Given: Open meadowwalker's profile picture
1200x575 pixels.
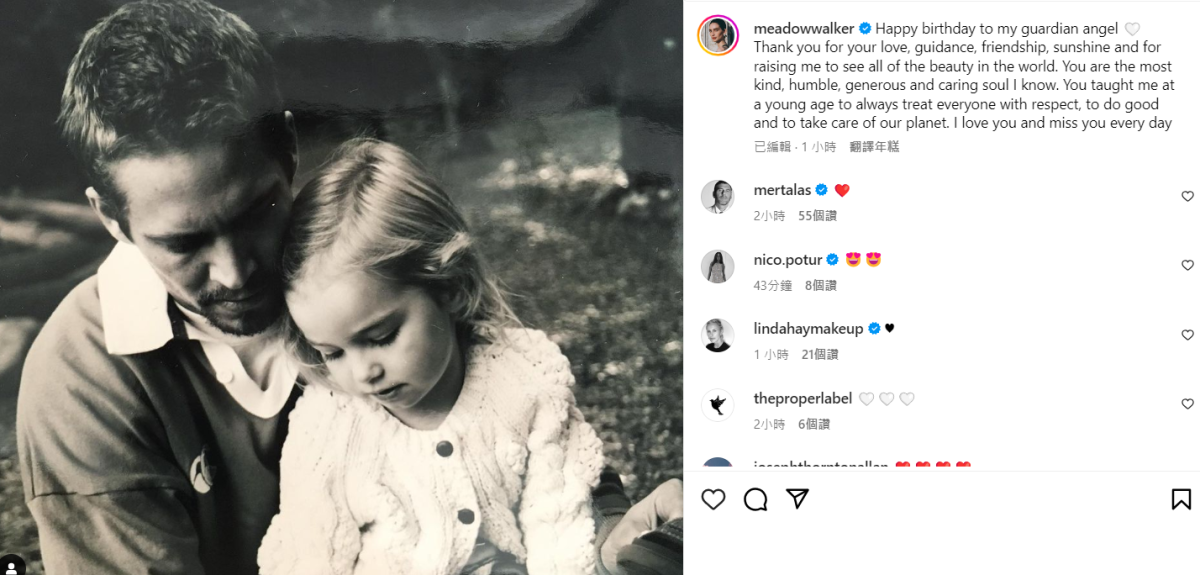Looking at the screenshot, I should click(x=718, y=35).
